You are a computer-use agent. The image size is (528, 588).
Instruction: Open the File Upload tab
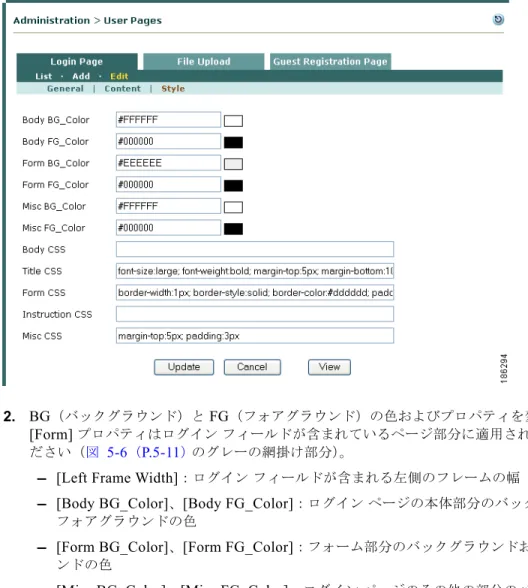(x=204, y=62)
